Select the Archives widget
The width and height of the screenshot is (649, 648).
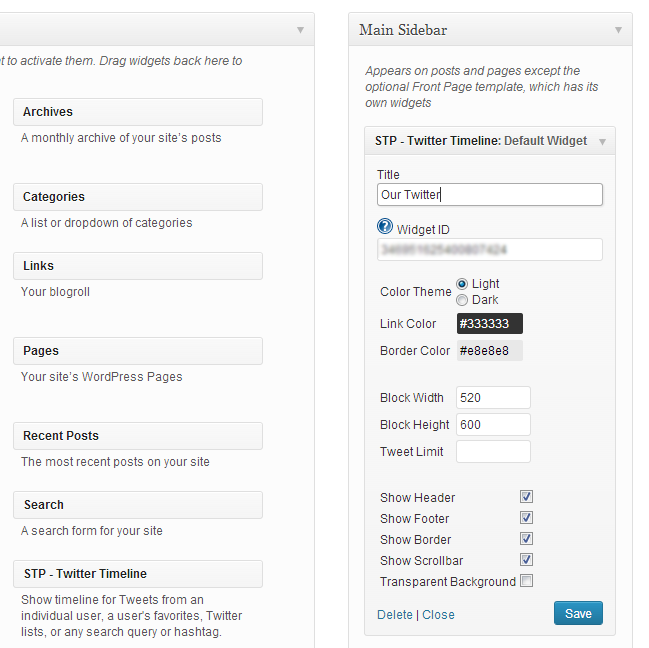point(138,112)
